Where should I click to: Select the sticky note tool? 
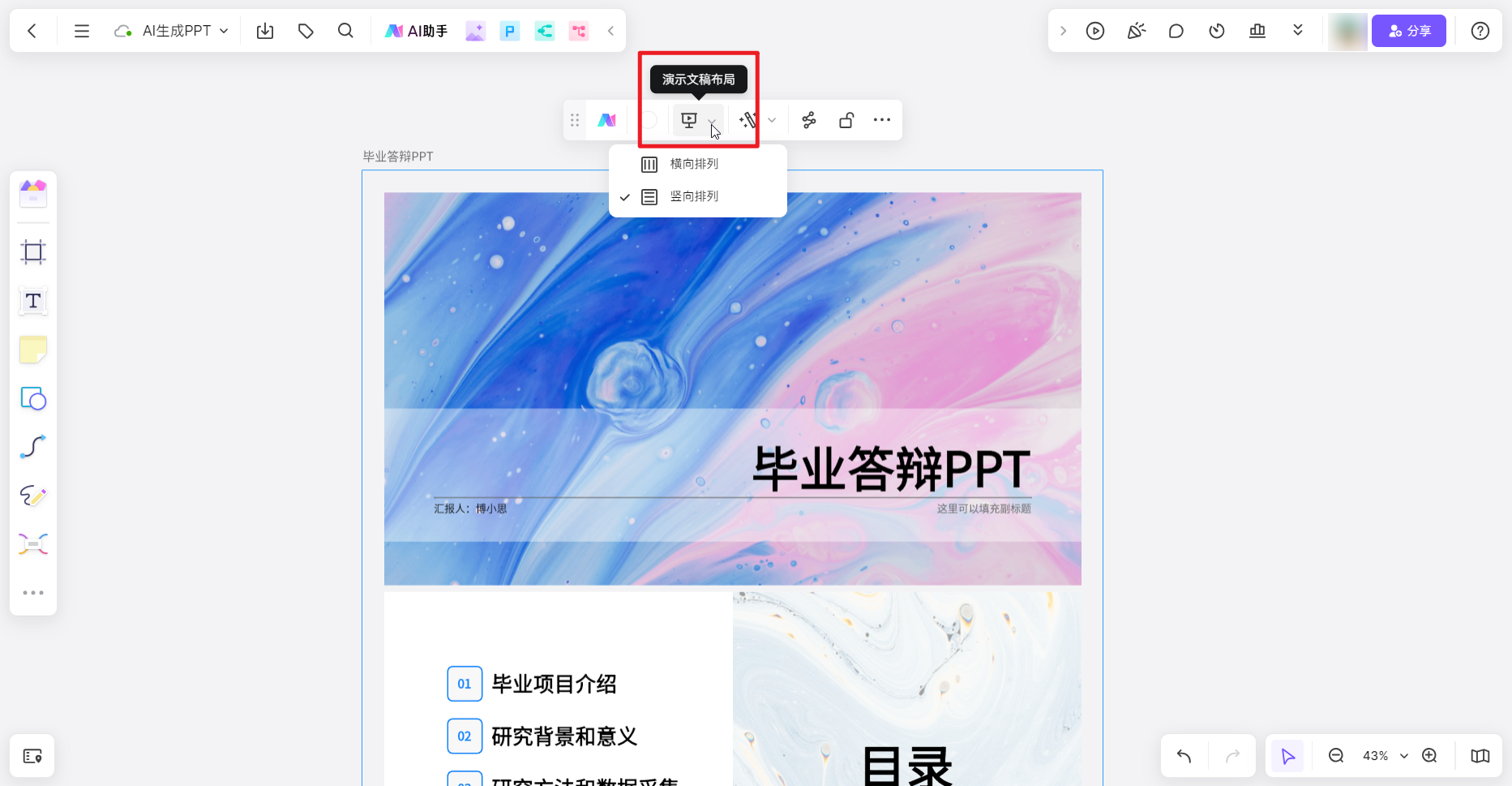tap(33, 350)
